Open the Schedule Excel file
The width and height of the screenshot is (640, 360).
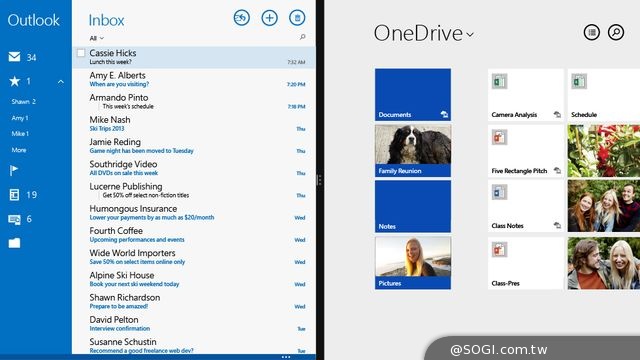[604, 95]
